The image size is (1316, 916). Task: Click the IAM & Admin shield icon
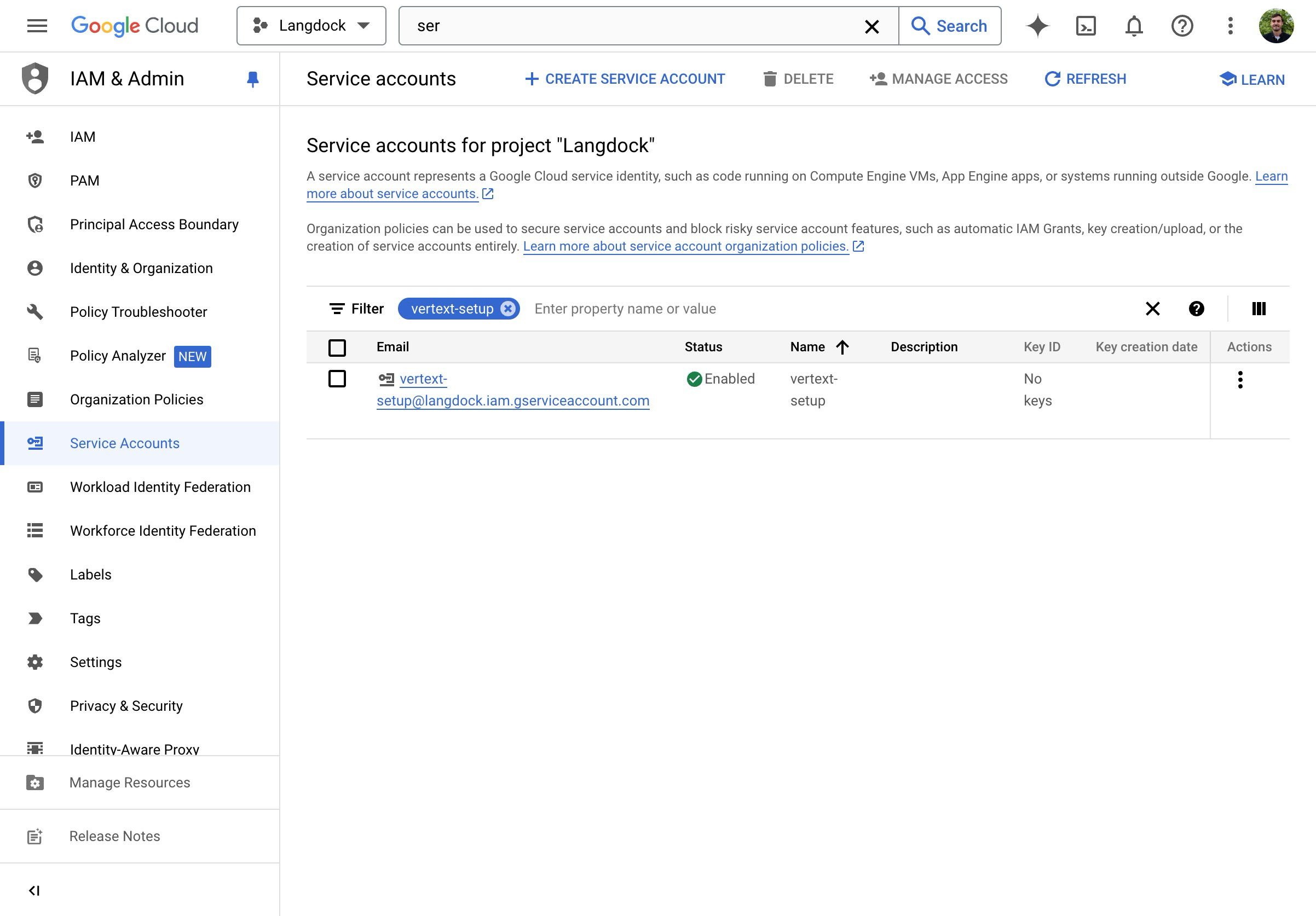(x=35, y=78)
